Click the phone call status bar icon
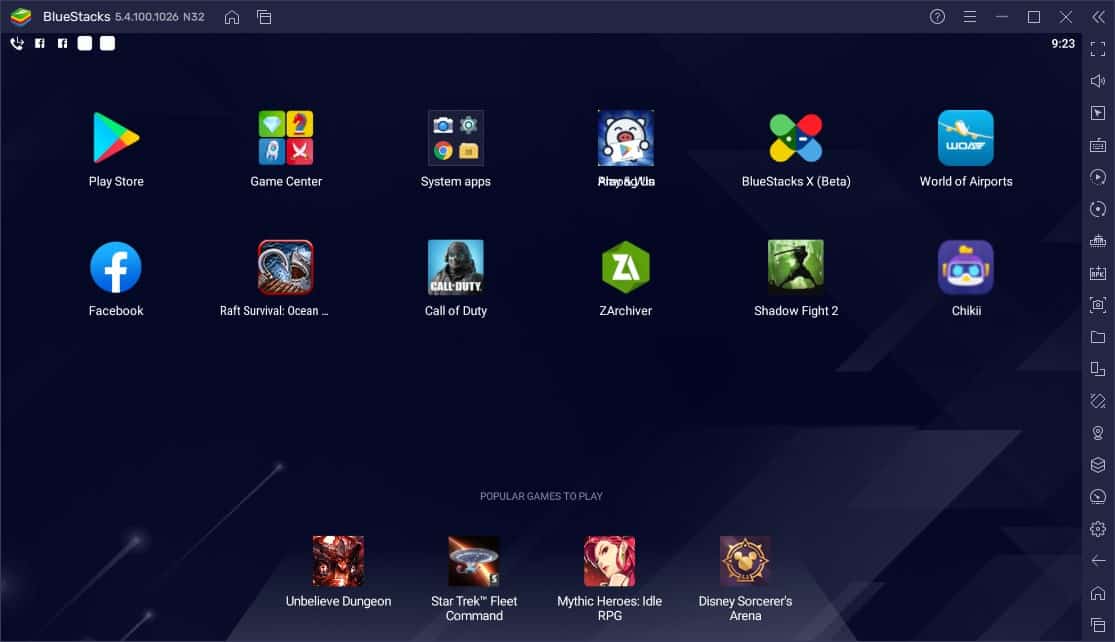This screenshot has height=642, width=1115. 17,43
